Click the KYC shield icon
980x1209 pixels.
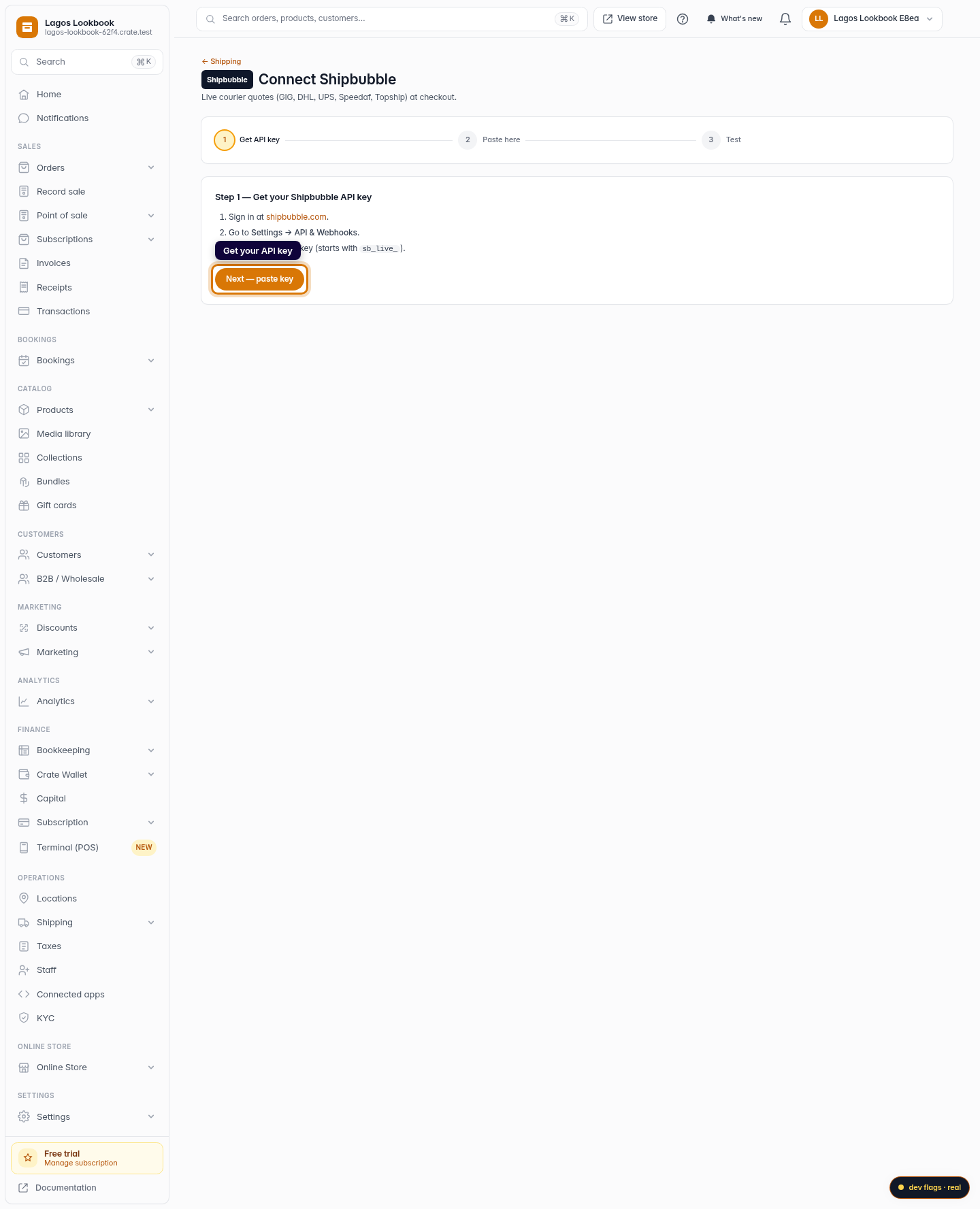[x=24, y=1018]
